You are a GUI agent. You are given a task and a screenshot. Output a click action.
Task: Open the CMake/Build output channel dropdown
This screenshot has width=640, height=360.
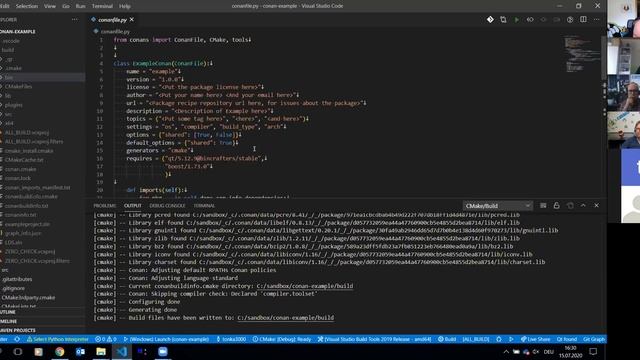click(498, 206)
